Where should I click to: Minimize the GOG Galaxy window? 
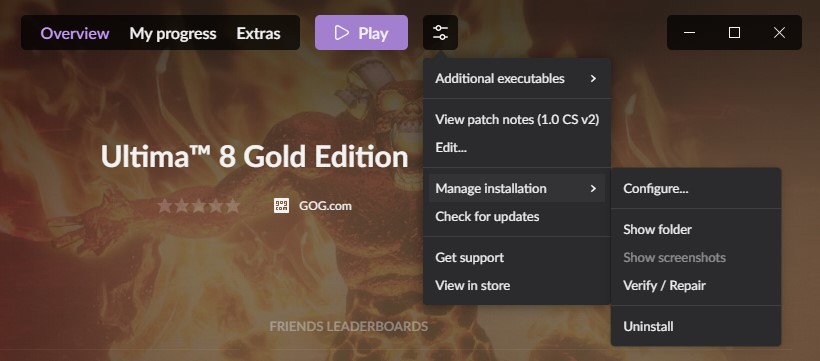[x=689, y=32]
